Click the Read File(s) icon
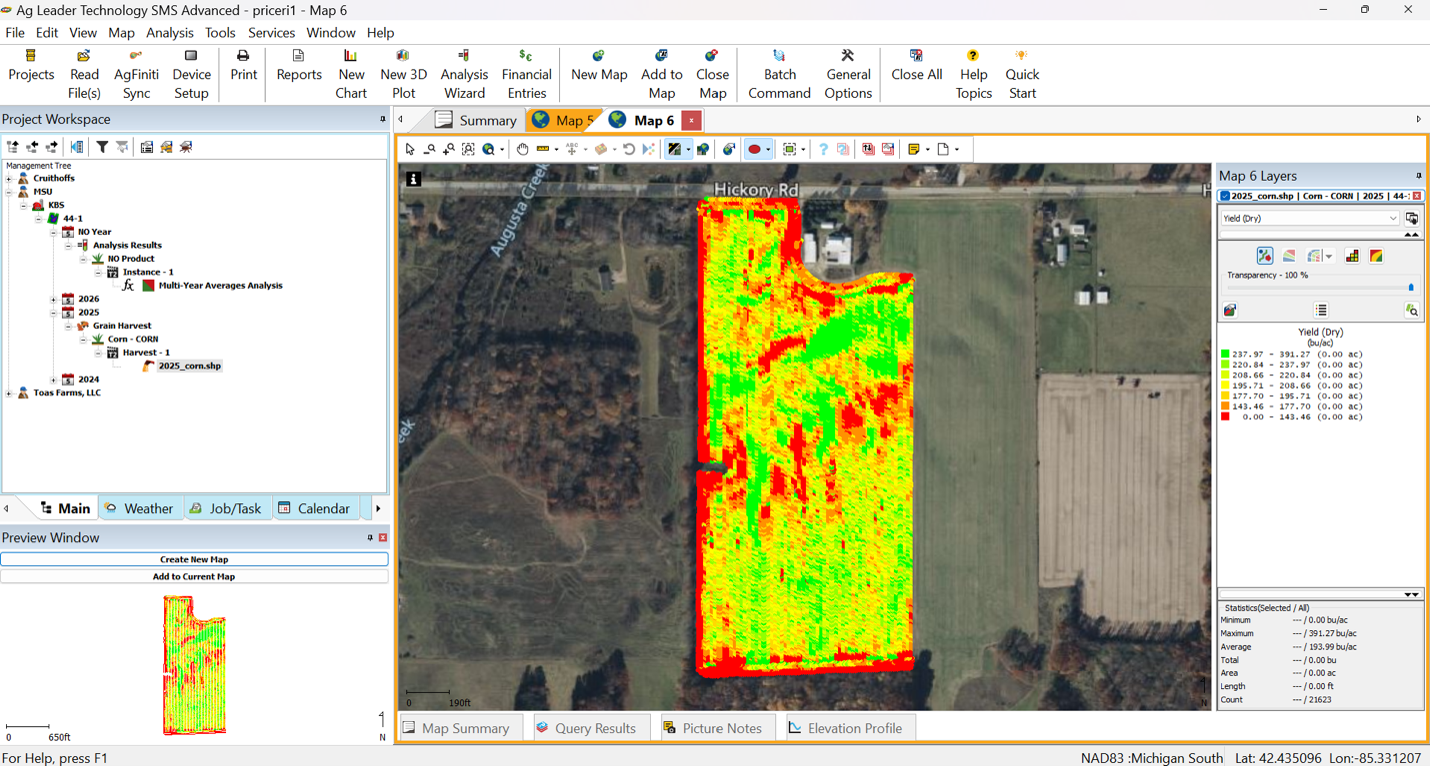Screen dimensions: 1430x766 84,56
